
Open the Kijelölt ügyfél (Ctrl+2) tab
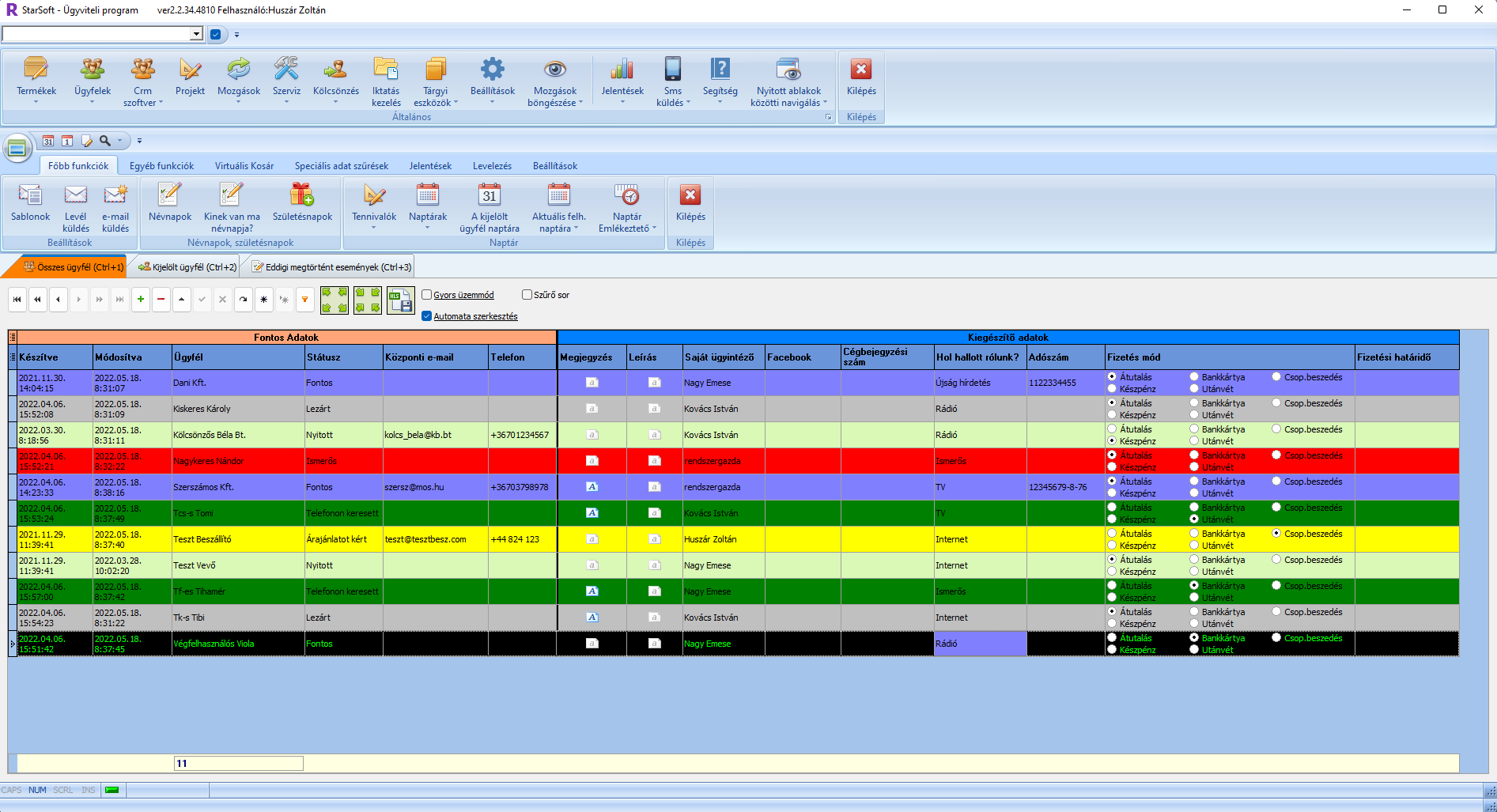(x=188, y=267)
